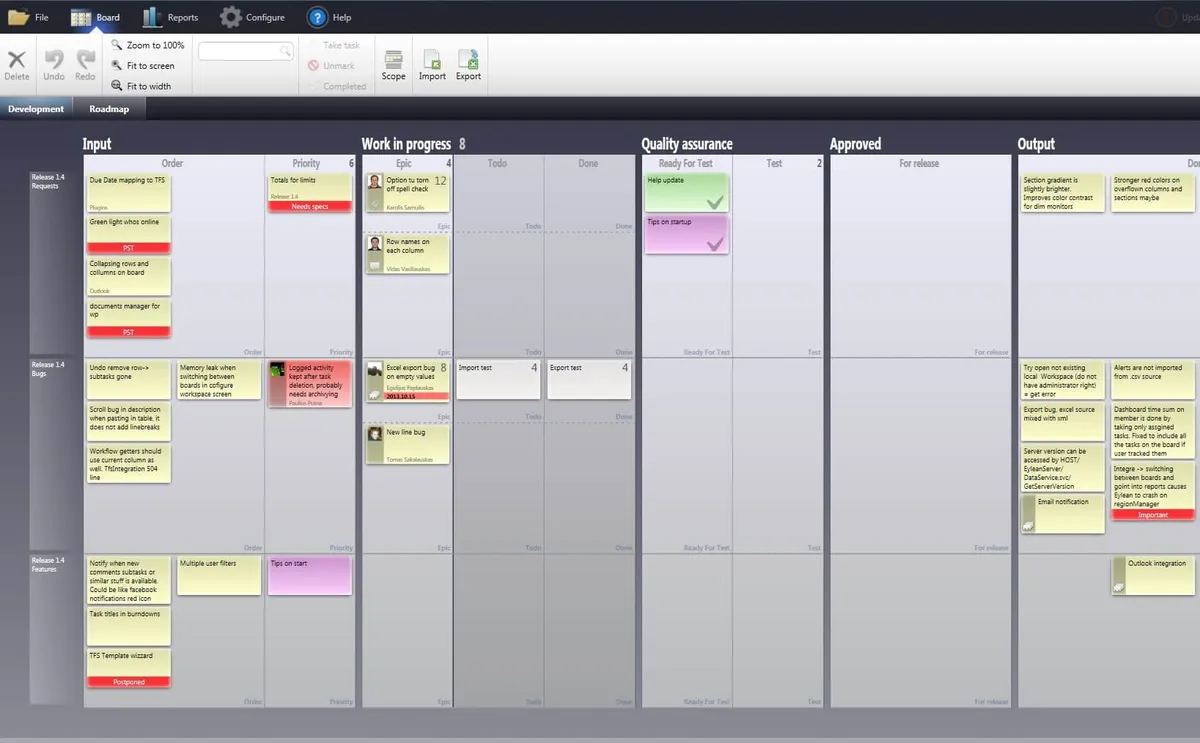Click the red 'Needs specs' label
1200x743 pixels.
click(x=310, y=206)
